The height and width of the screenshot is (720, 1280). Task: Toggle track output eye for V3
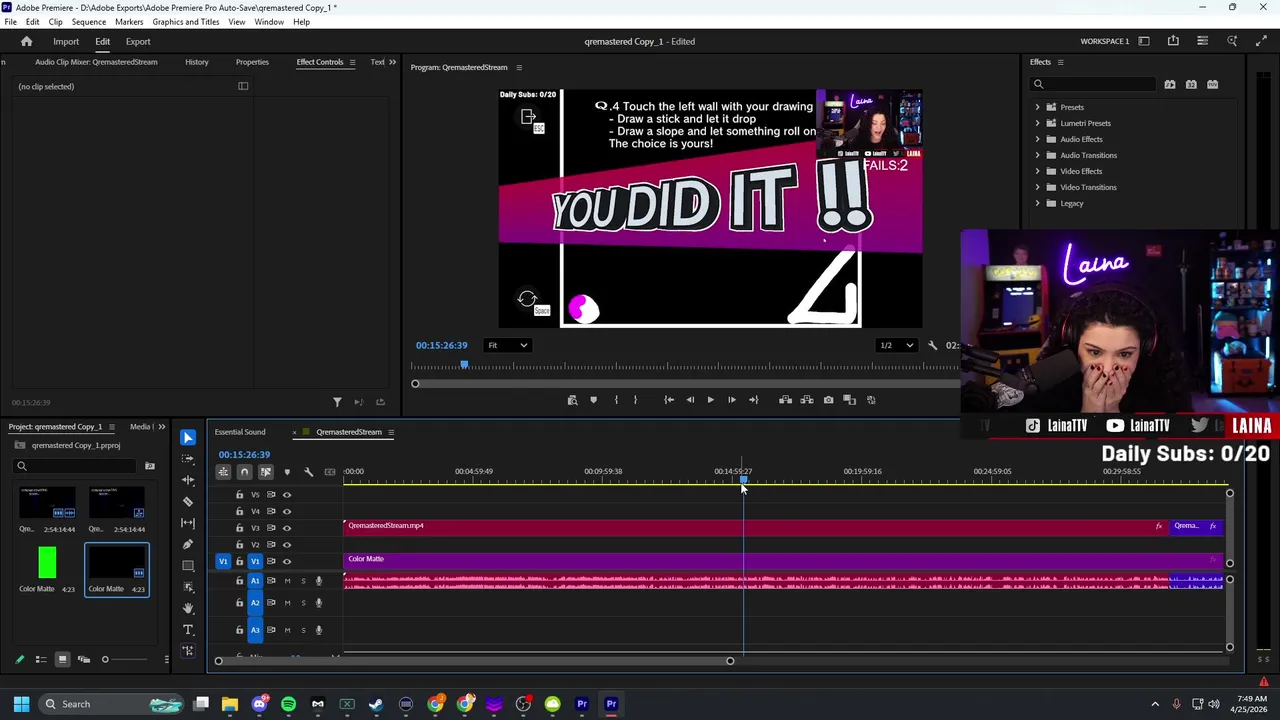[x=287, y=528]
